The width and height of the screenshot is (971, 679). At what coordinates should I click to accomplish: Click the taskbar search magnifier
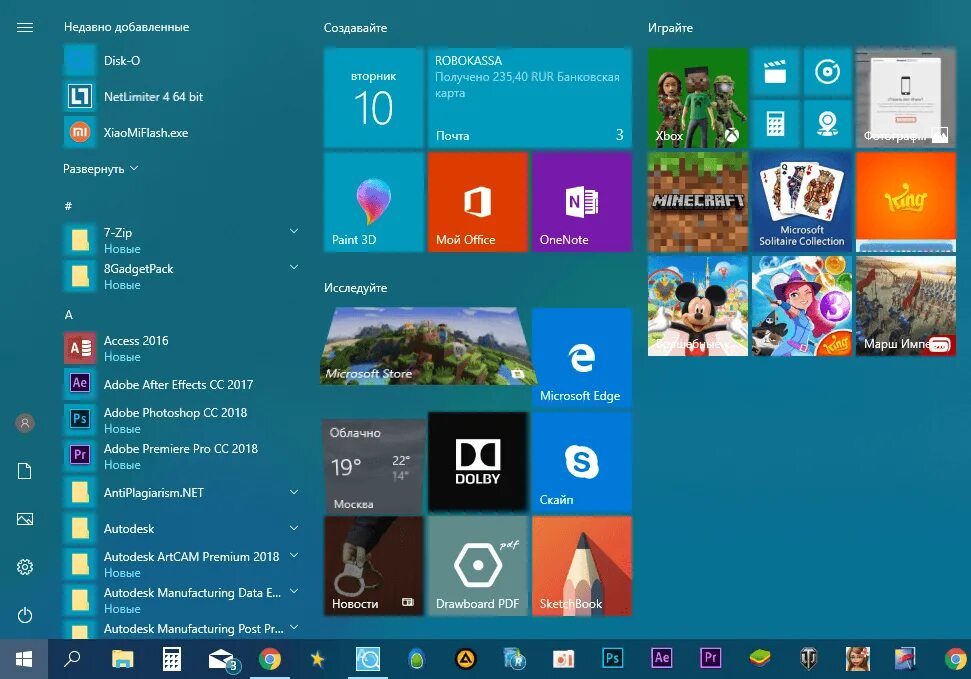[72, 659]
